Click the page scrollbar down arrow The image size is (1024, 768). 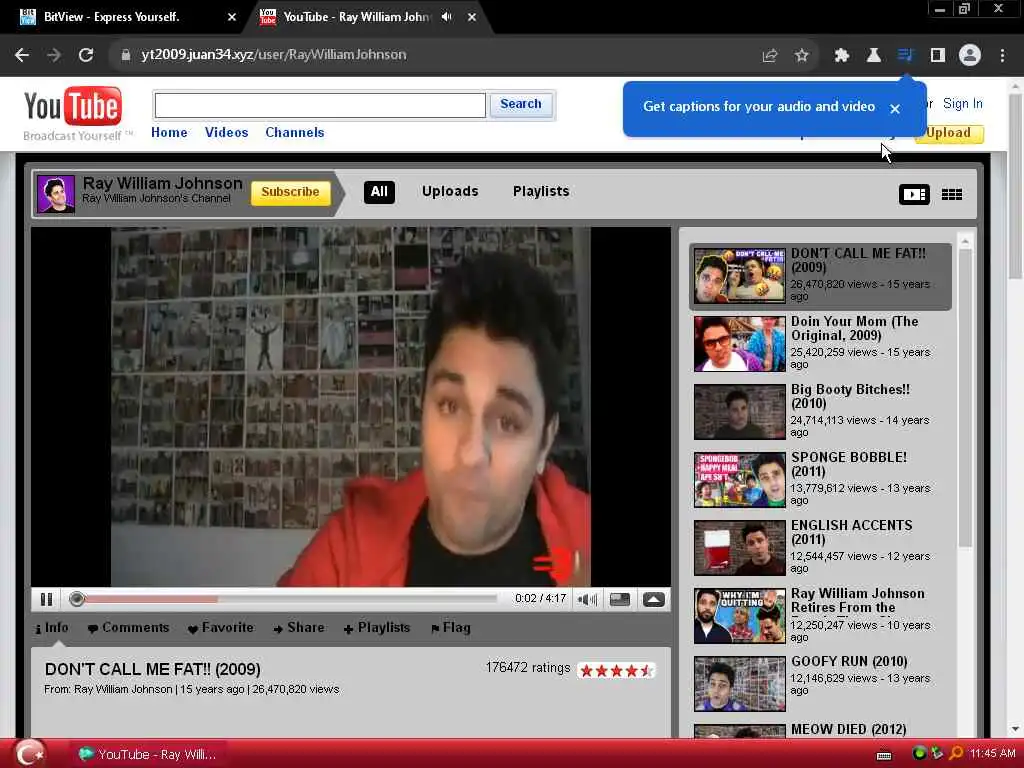point(1015,729)
